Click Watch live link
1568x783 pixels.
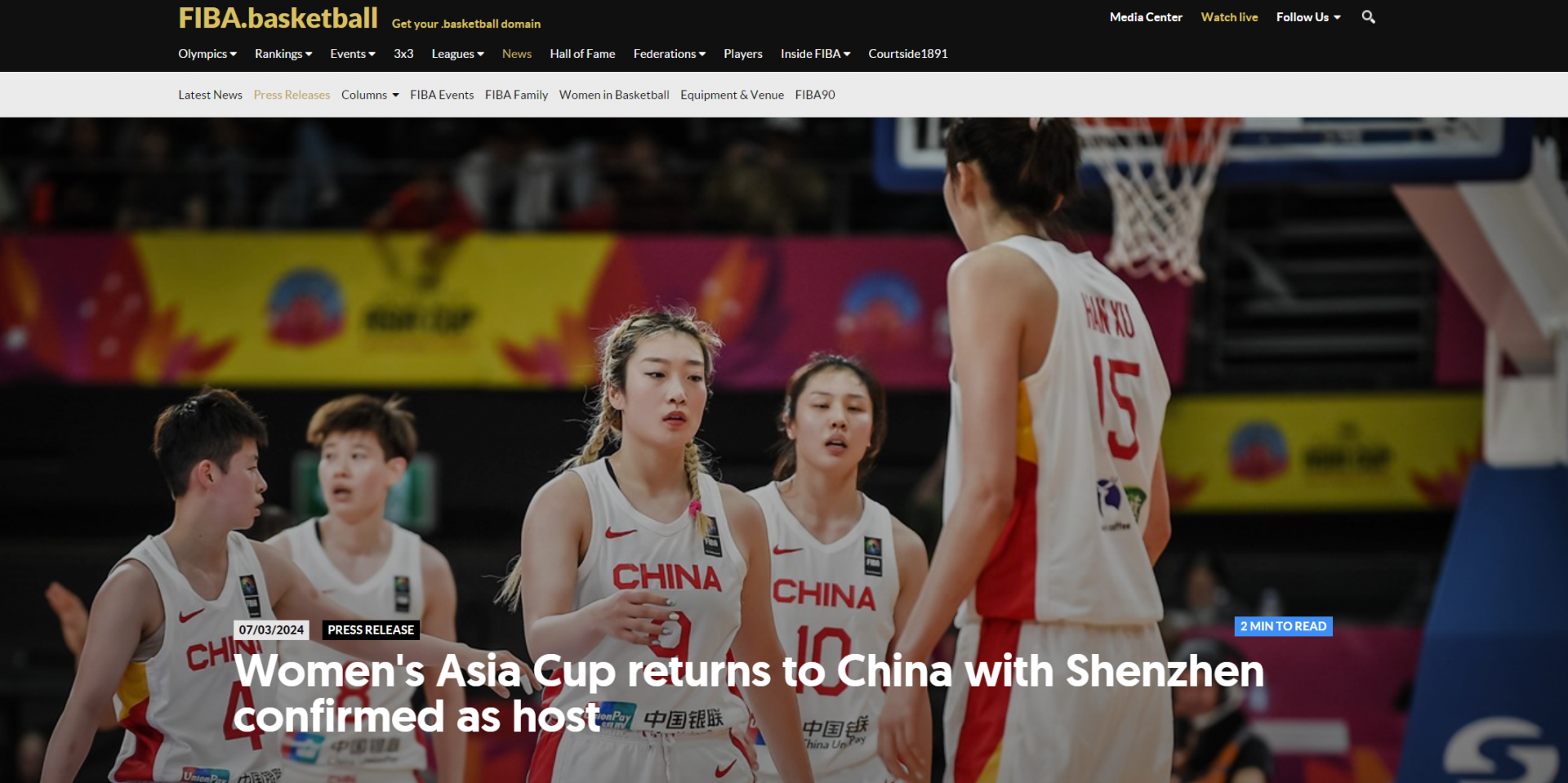1229,17
